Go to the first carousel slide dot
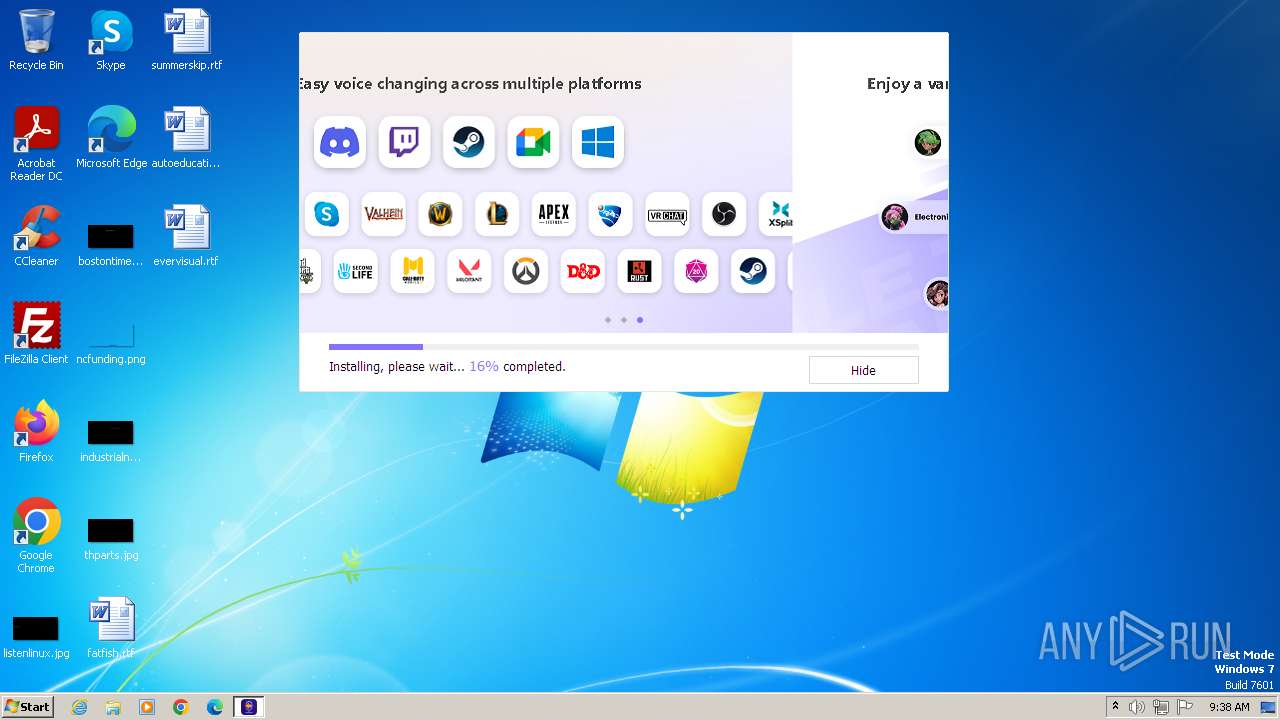 608,320
